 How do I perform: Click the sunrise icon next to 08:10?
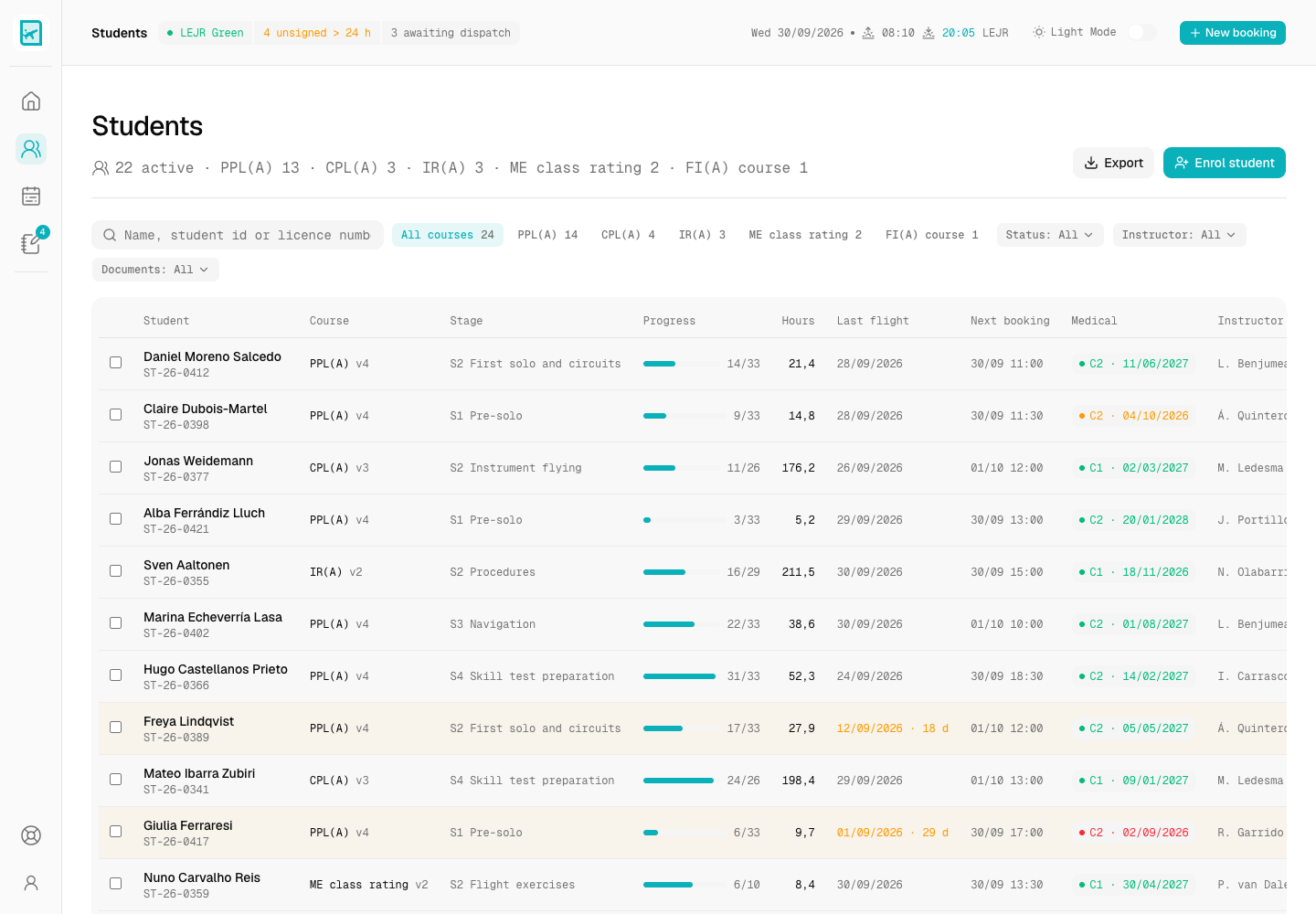point(868,33)
